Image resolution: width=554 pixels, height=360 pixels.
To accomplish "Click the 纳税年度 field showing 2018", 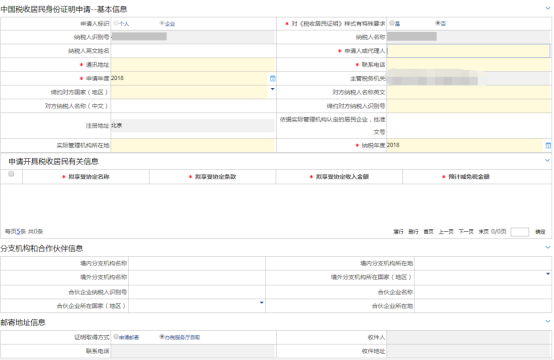I will 465,145.
